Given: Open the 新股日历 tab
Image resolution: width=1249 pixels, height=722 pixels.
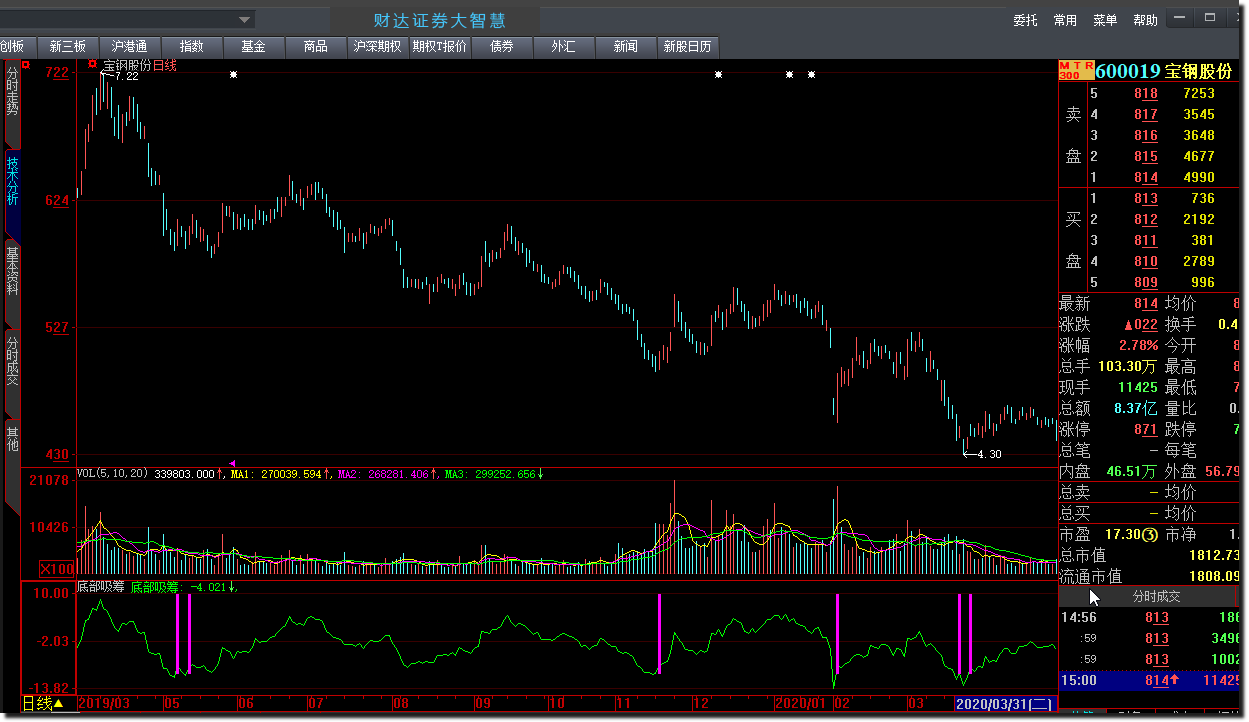Looking at the screenshot, I should pos(687,46).
